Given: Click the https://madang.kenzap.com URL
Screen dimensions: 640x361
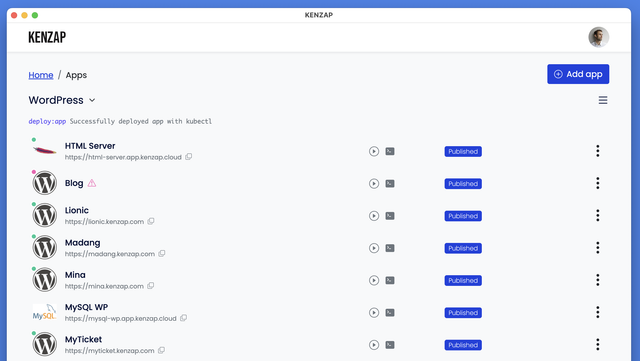Looking at the screenshot, I should coord(110,254).
